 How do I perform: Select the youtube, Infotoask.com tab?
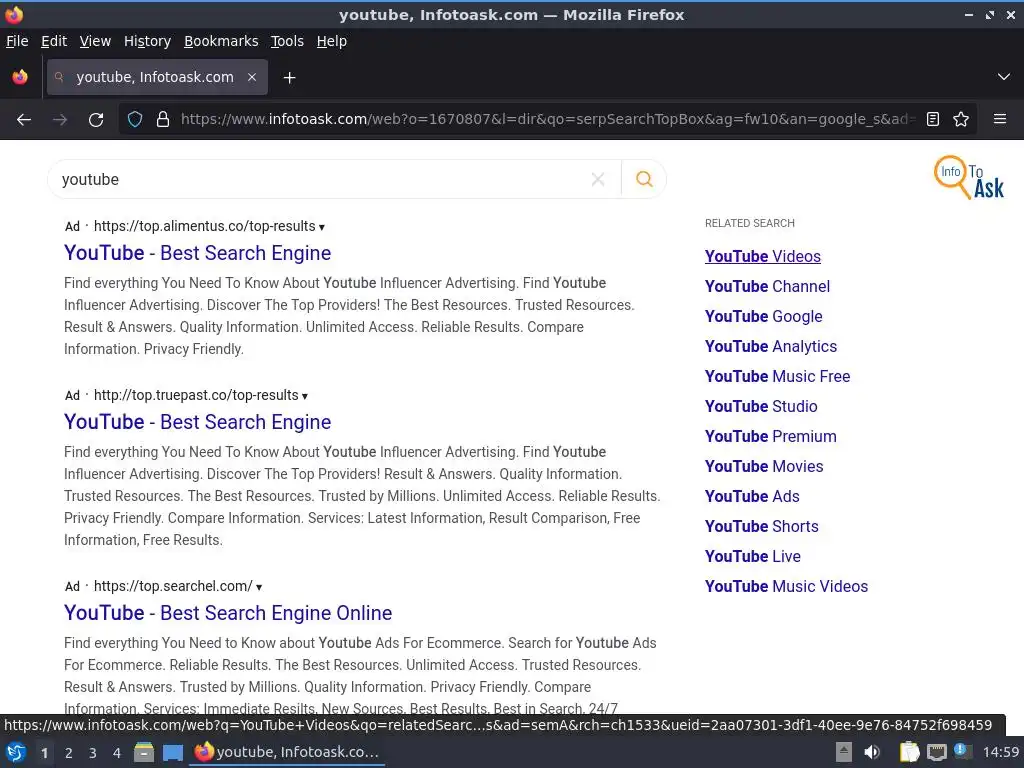[157, 77]
